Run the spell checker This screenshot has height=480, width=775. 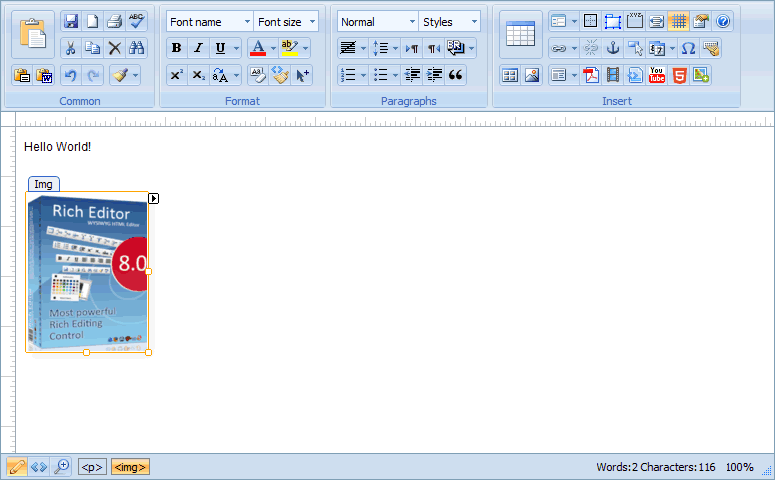tap(137, 21)
